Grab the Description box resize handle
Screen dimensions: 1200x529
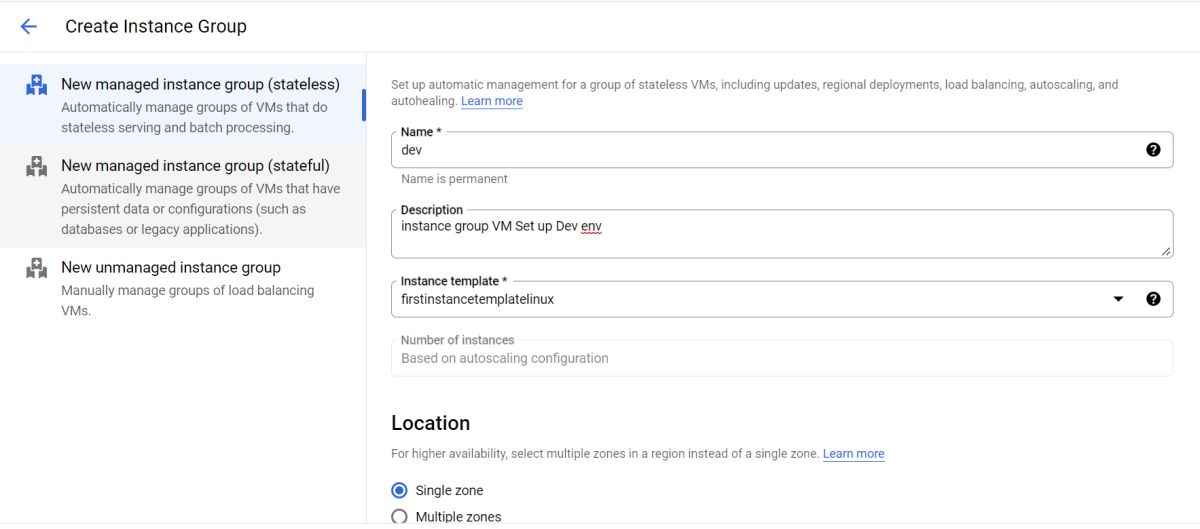1166,251
